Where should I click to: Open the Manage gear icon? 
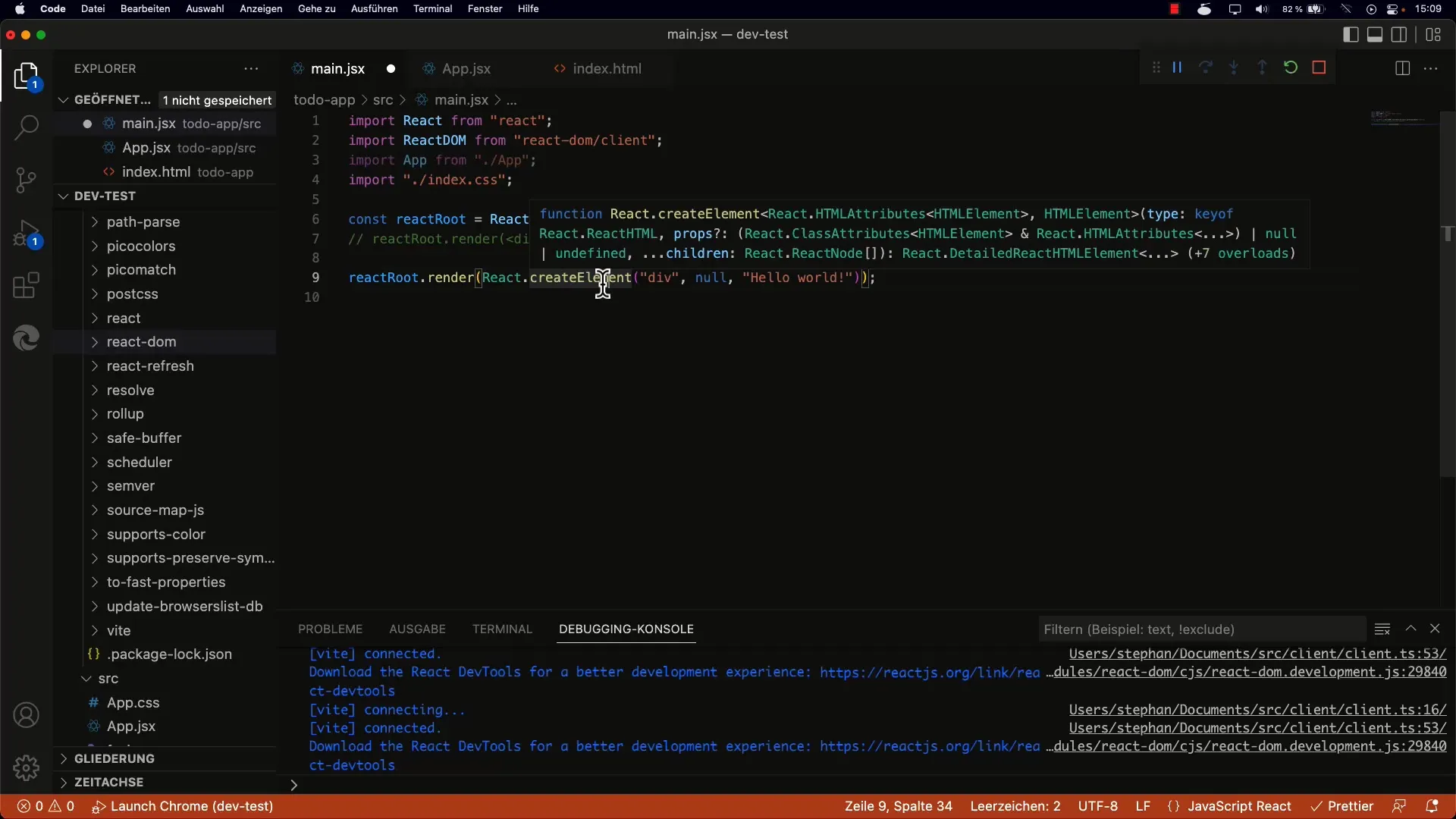point(27,767)
